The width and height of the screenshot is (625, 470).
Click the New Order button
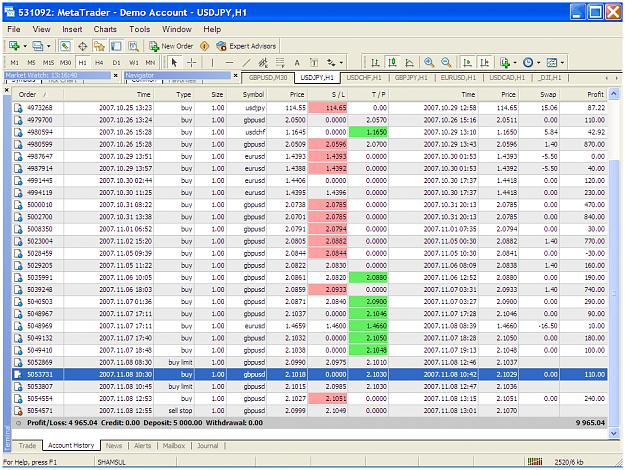pos(171,46)
